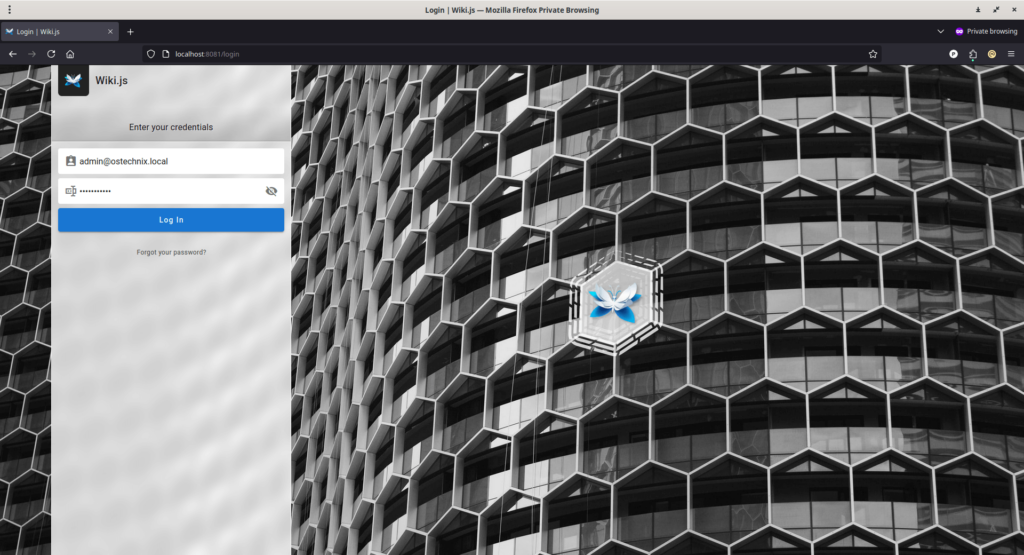This screenshot has width=1024, height=555.
Task: Bookmark this page with the star
Action: (873, 54)
